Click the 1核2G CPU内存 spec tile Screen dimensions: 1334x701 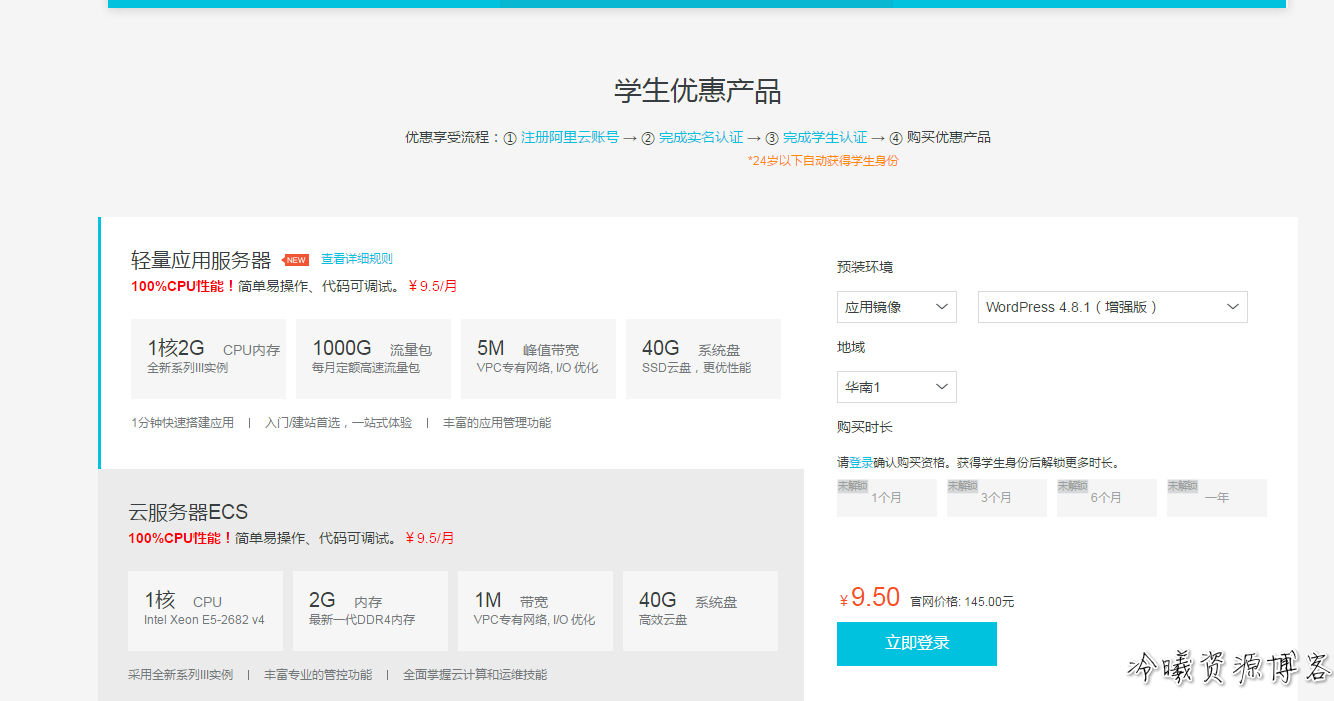[x=209, y=359]
